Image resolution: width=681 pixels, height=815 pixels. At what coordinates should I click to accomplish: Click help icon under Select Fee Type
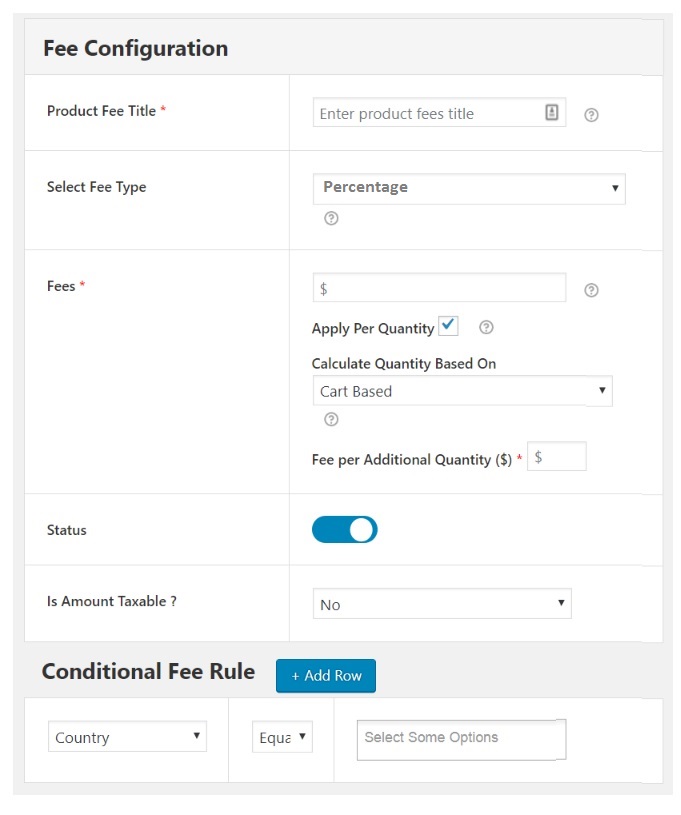coord(331,218)
